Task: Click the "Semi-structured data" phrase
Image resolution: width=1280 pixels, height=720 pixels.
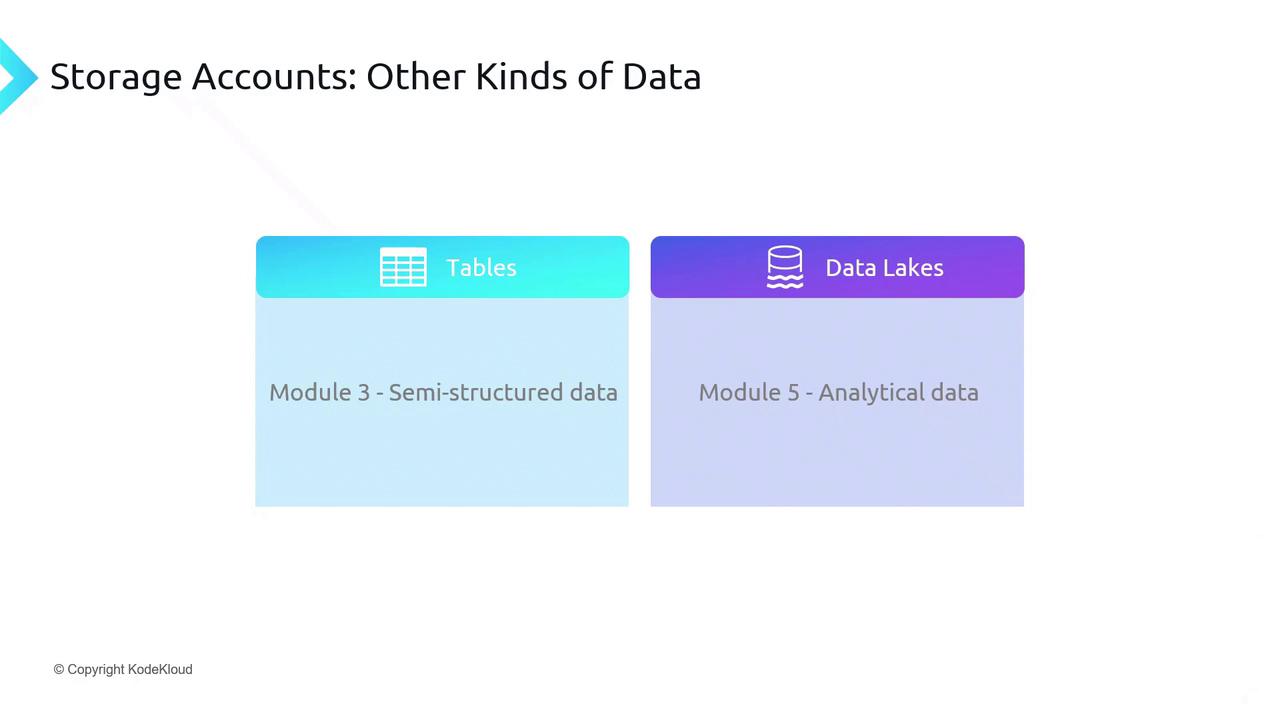Action: [x=503, y=392]
